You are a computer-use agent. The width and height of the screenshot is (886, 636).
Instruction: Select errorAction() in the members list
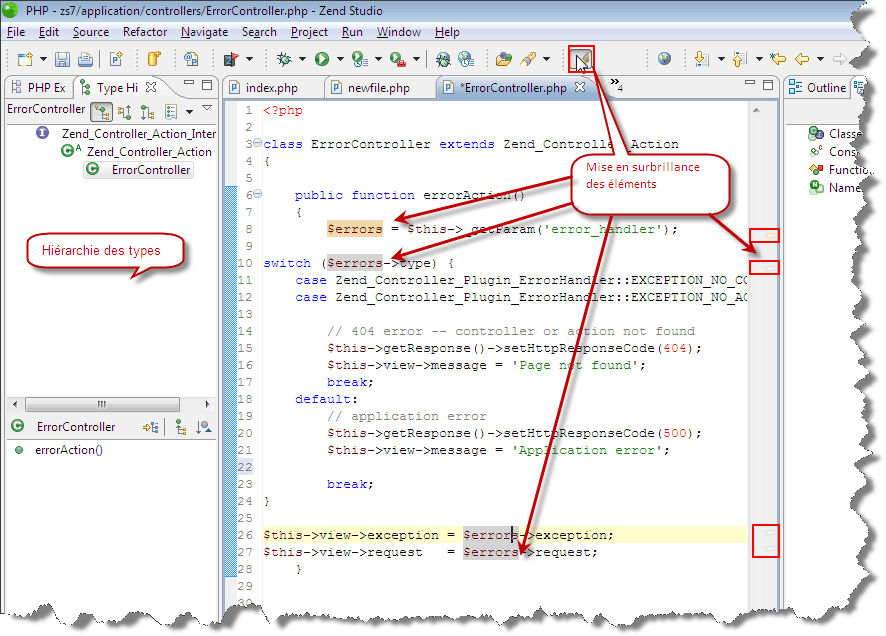click(68, 449)
